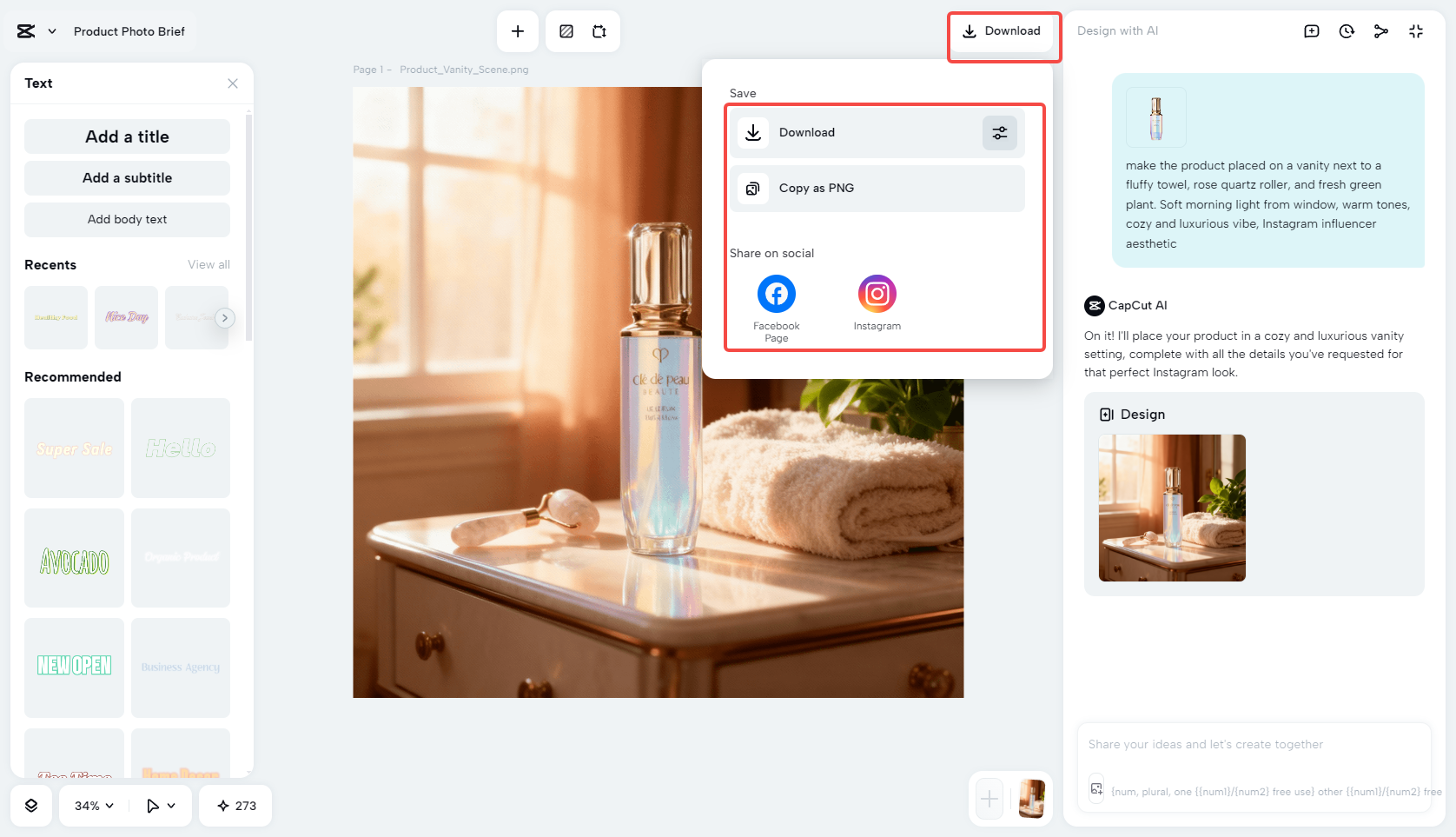
Task: Open the zoom level dropdown showing 34%
Action: [x=91, y=805]
